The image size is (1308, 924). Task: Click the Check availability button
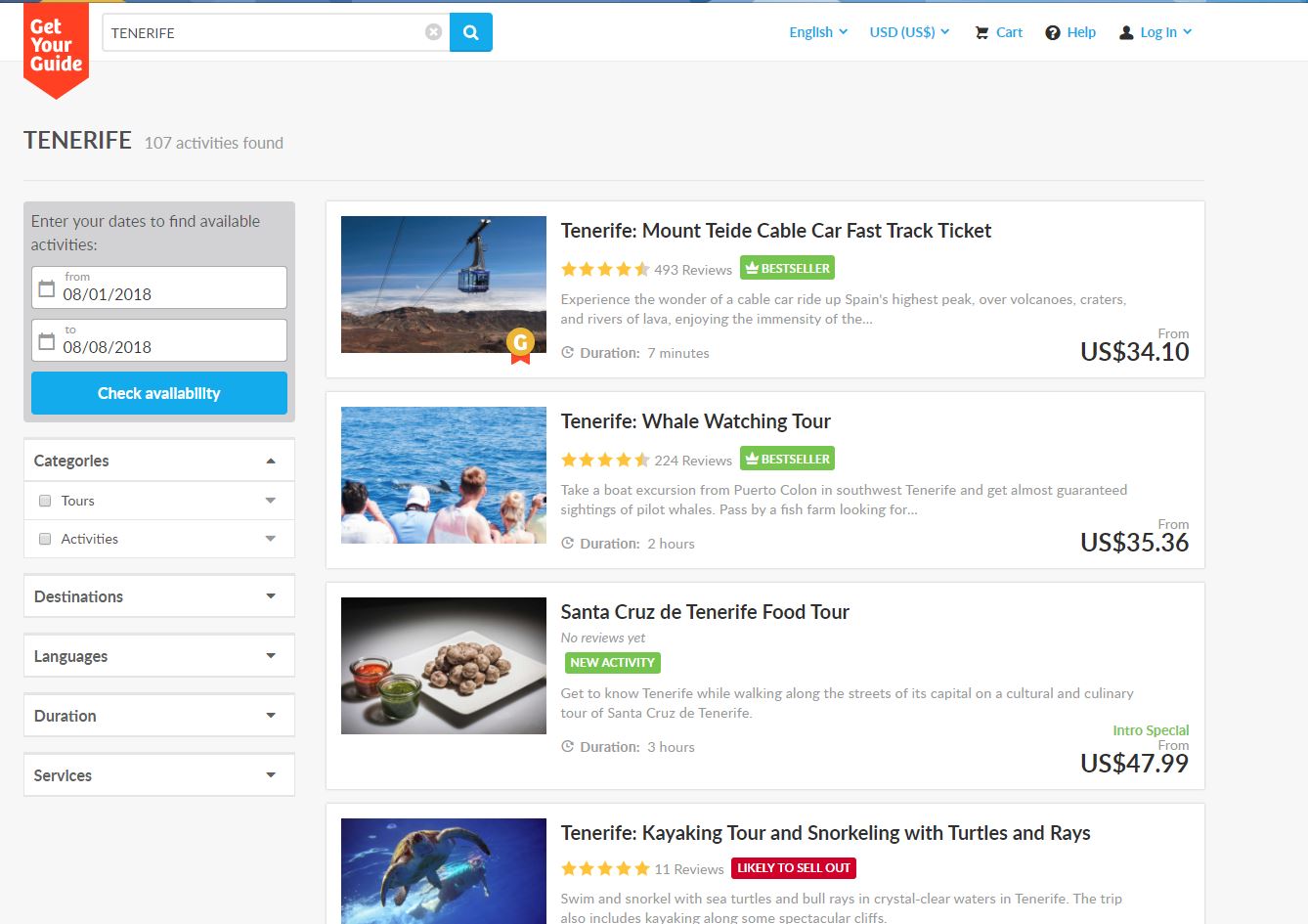click(x=158, y=393)
